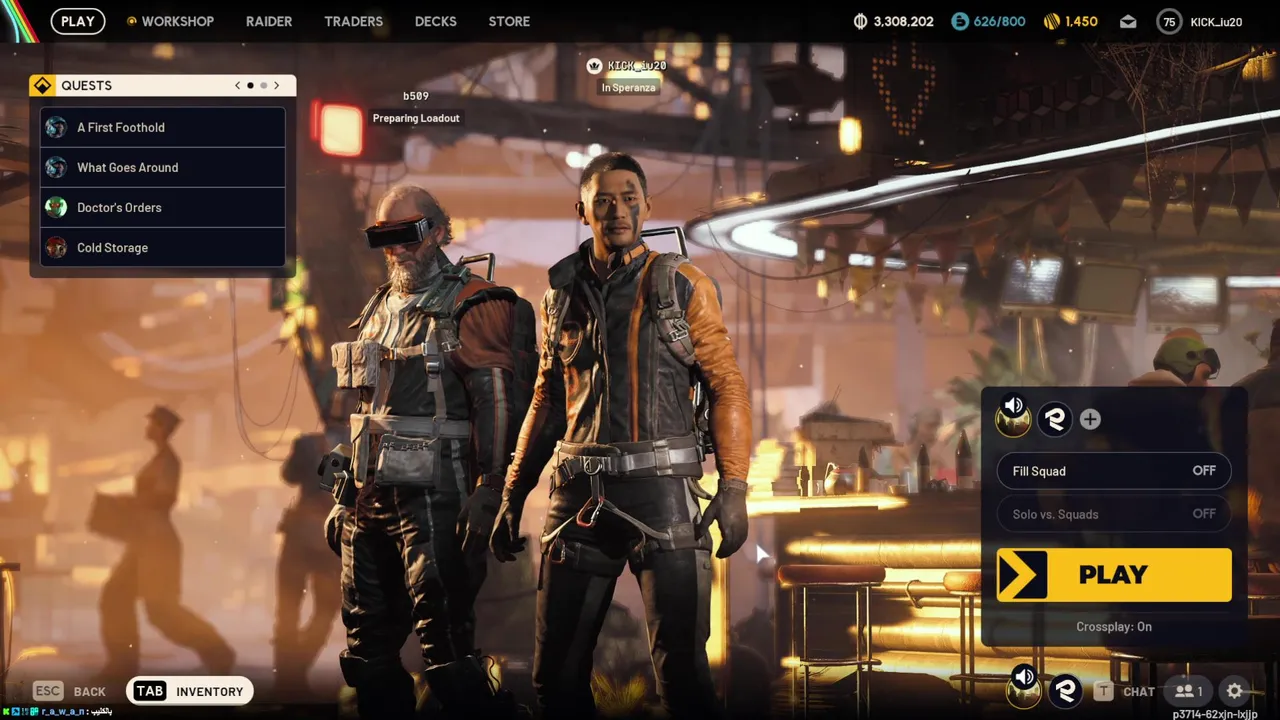Image resolution: width=1280 pixels, height=720 pixels.
Task: Switch to the RAIDER tab
Action: tap(269, 21)
